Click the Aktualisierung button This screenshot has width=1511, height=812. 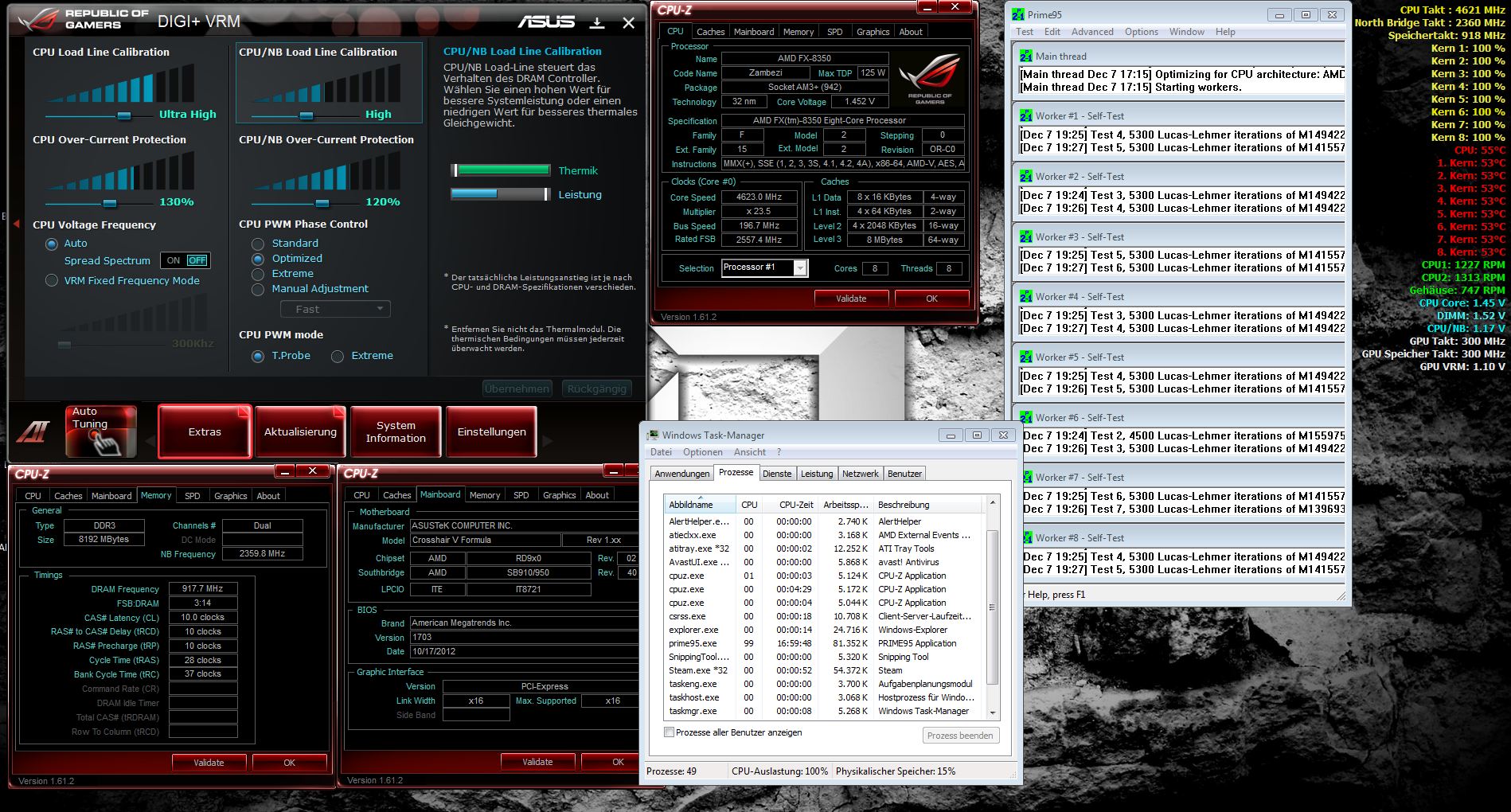(x=300, y=431)
